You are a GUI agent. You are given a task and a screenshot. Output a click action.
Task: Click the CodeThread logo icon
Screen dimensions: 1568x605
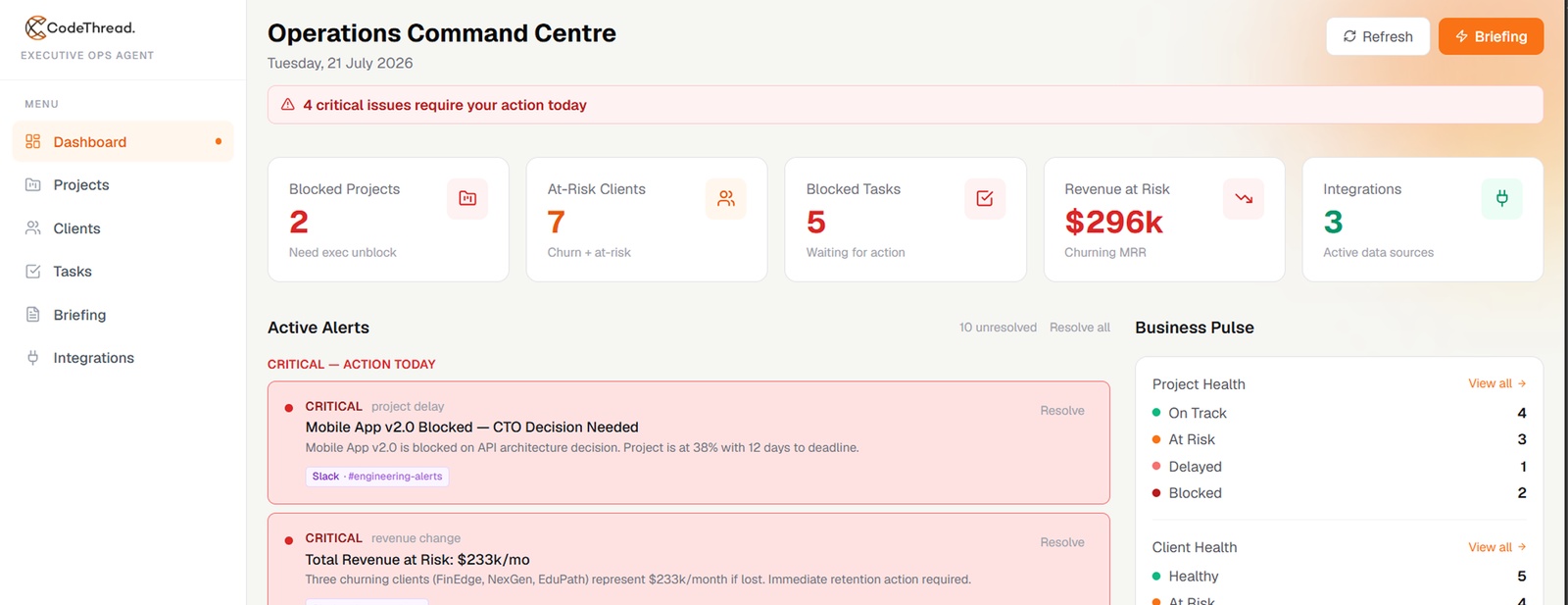[x=35, y=27]
